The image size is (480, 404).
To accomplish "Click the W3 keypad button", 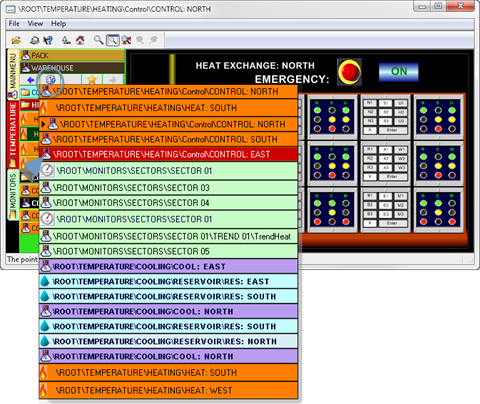I will coord(401,168).
